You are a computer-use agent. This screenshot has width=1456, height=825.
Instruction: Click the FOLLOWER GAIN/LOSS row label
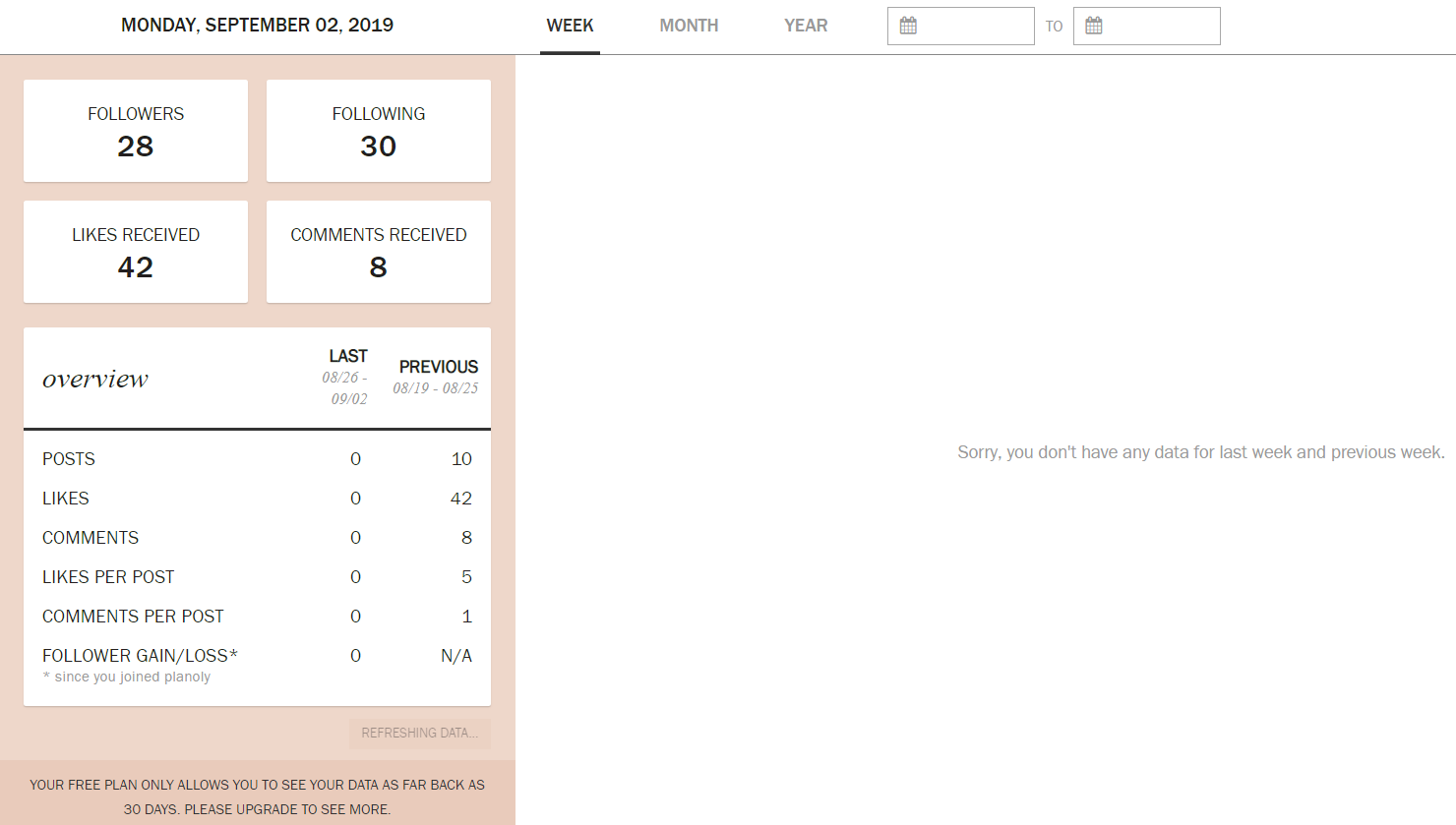140,656
